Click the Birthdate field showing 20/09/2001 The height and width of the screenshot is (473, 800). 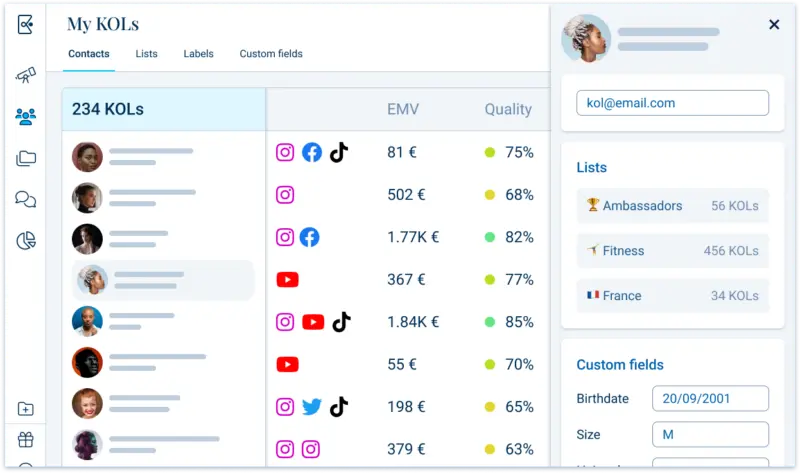pos(710,399)
